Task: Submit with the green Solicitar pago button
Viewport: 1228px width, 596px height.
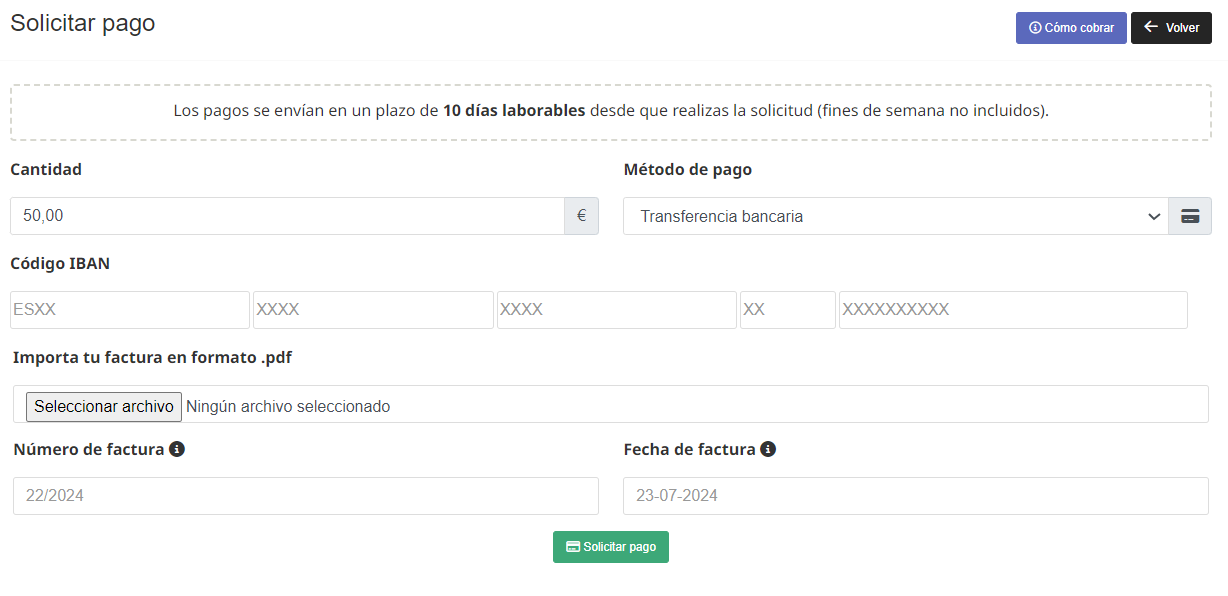Action: 611,547
